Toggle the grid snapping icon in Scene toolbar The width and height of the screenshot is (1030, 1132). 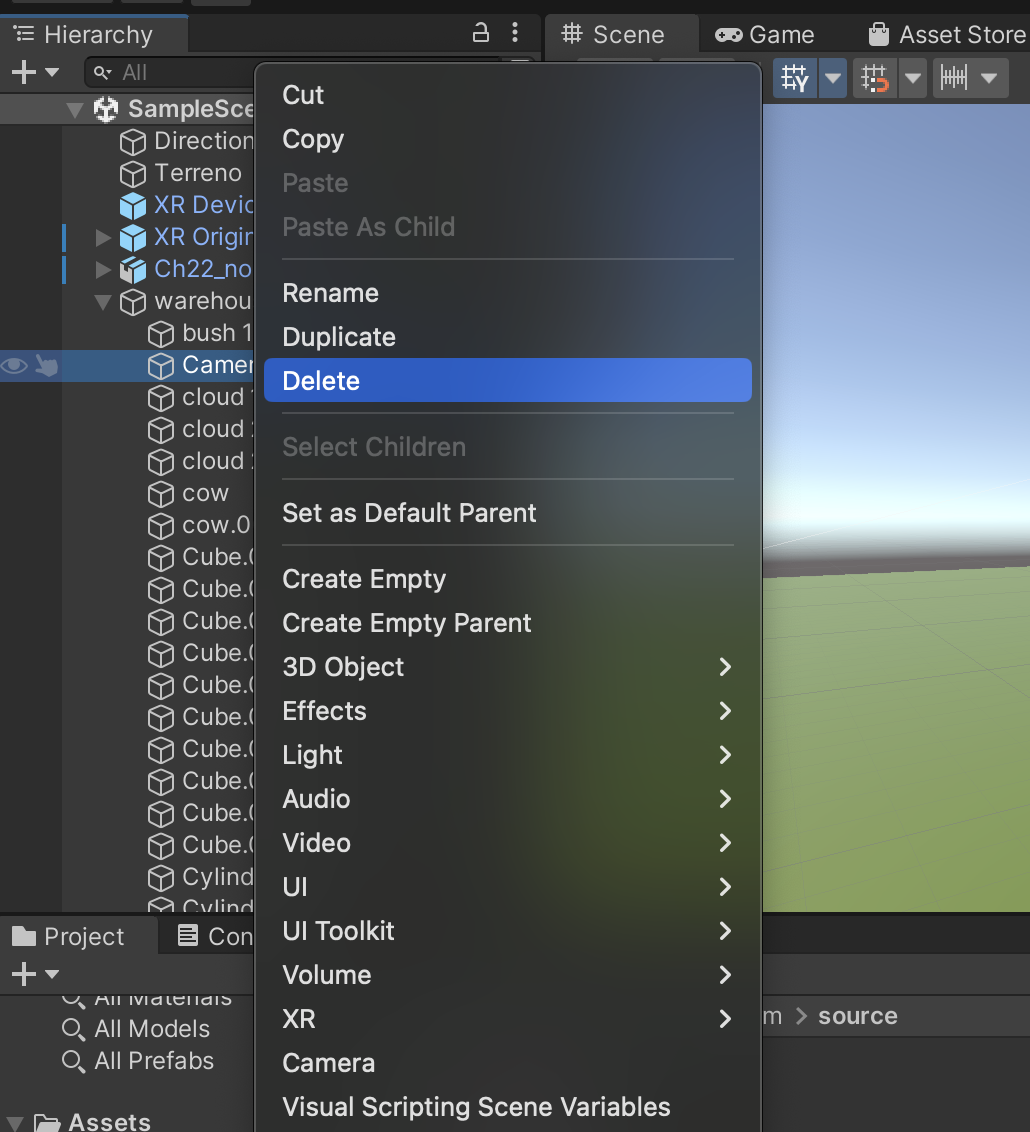point(795,78)
